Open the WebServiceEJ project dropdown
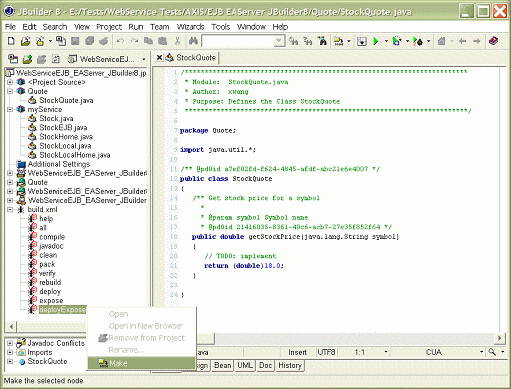 [144, 59]
